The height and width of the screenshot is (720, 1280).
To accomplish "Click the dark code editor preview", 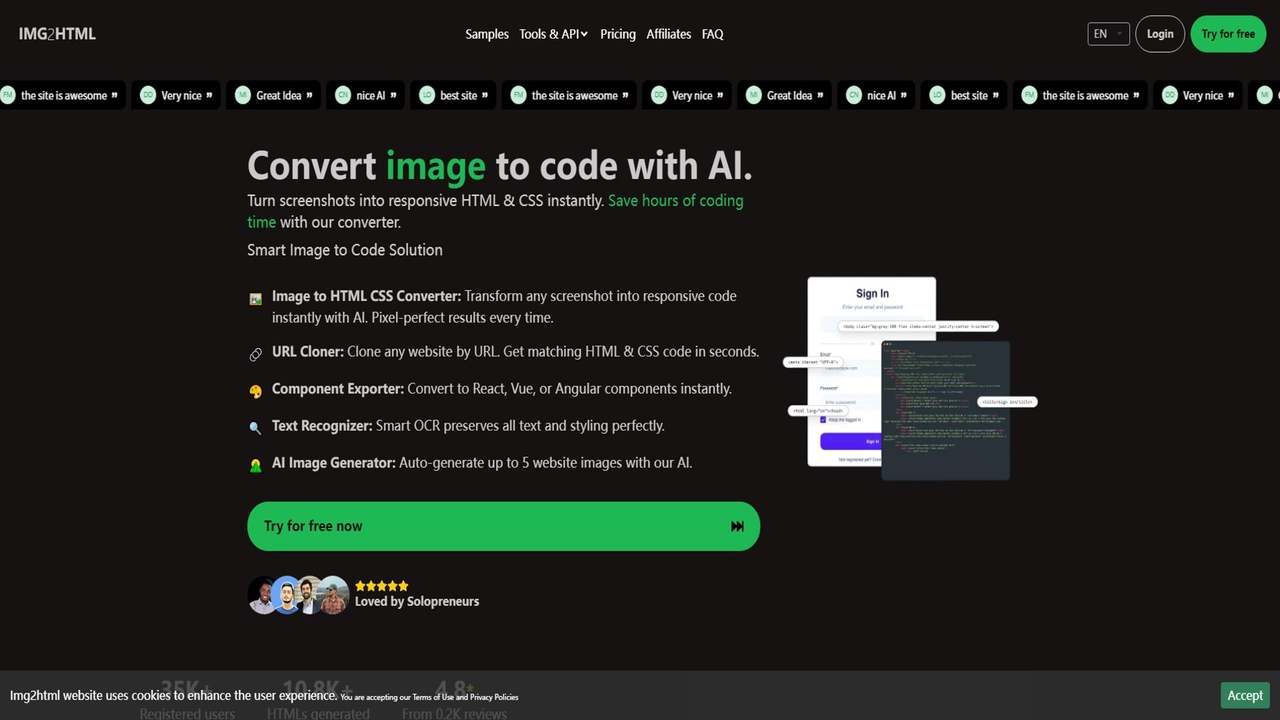I will (945, 410).
